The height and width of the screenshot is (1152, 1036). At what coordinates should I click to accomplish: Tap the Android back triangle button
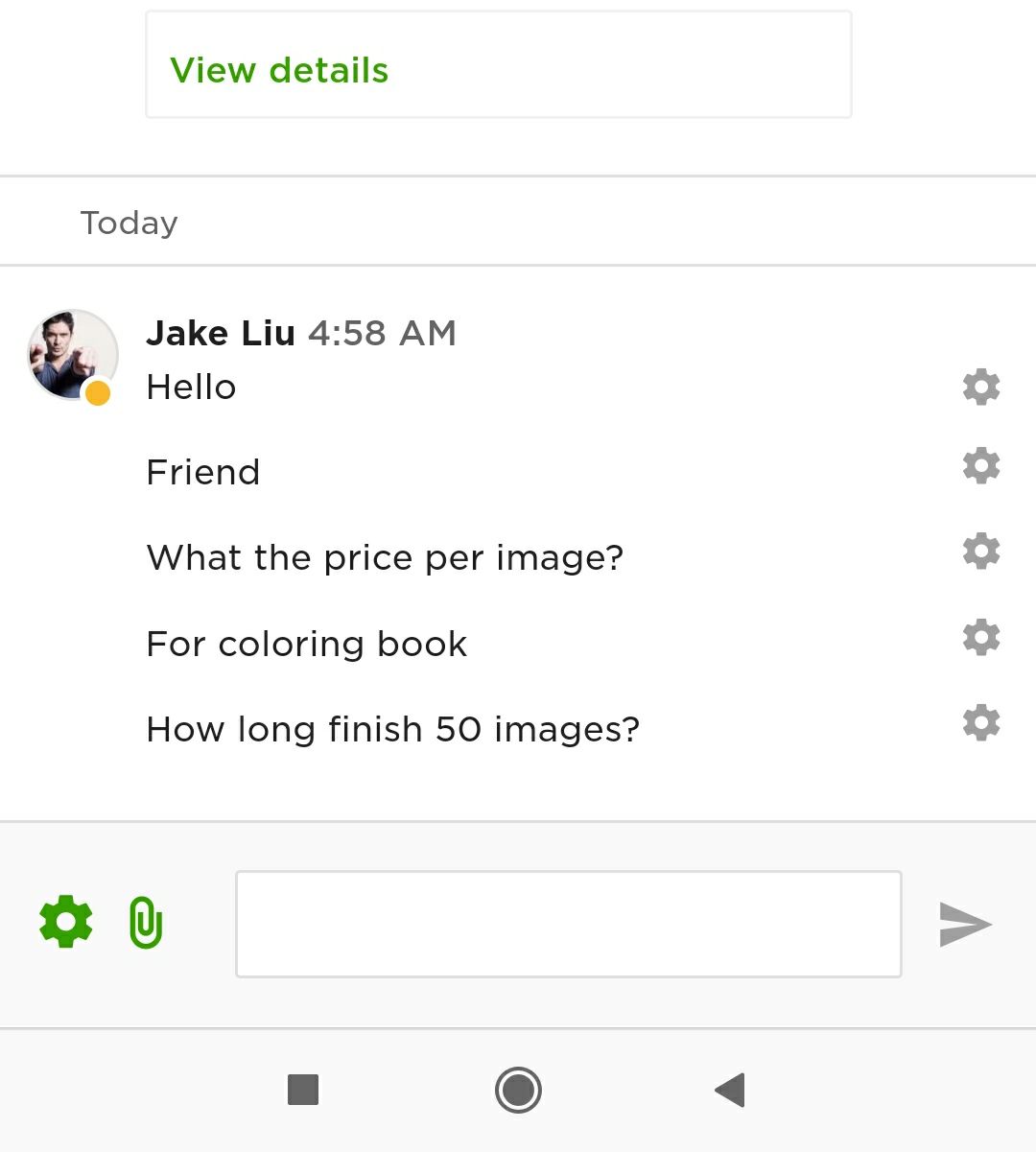(730, 1090)
